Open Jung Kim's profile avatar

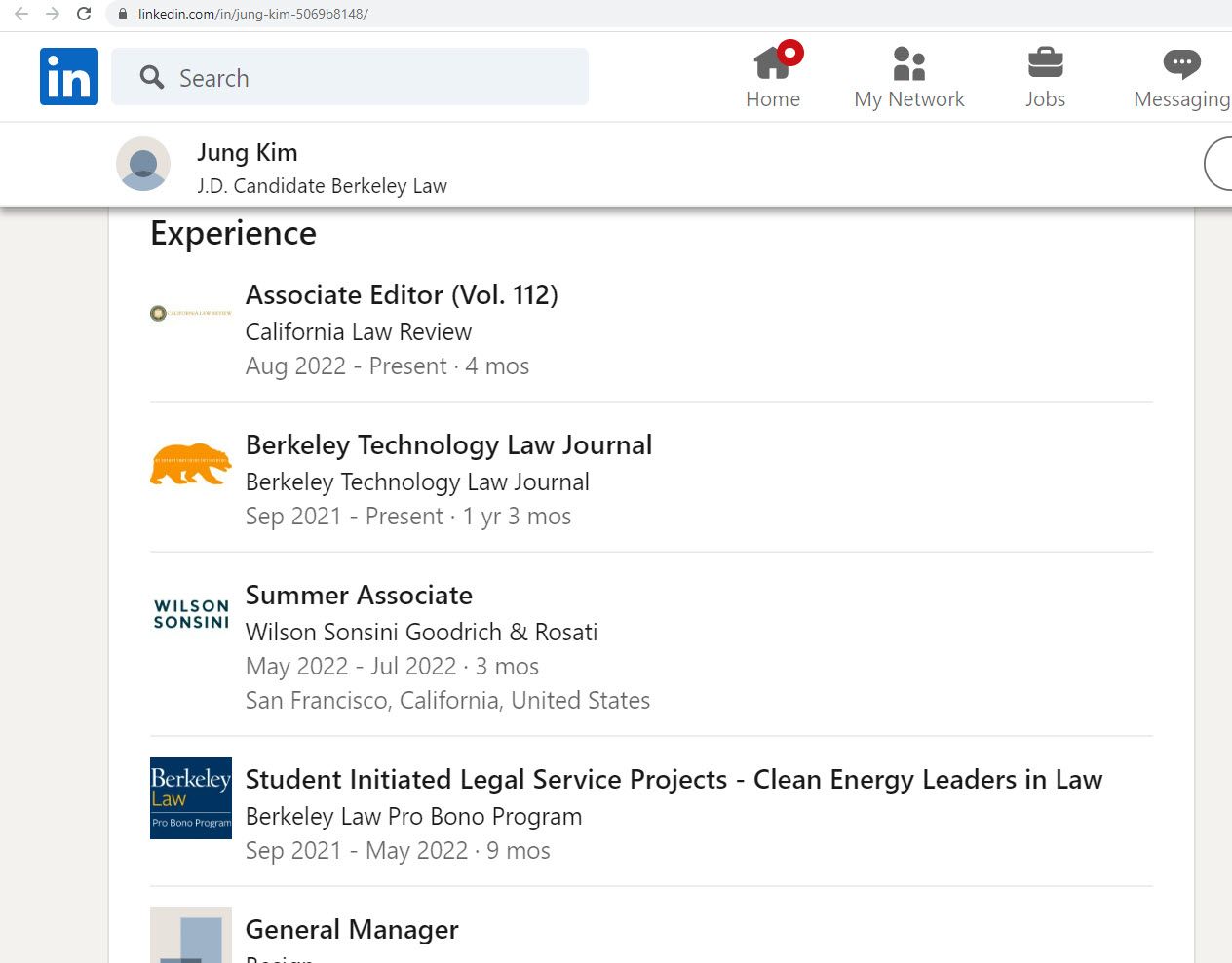[143, 164]
